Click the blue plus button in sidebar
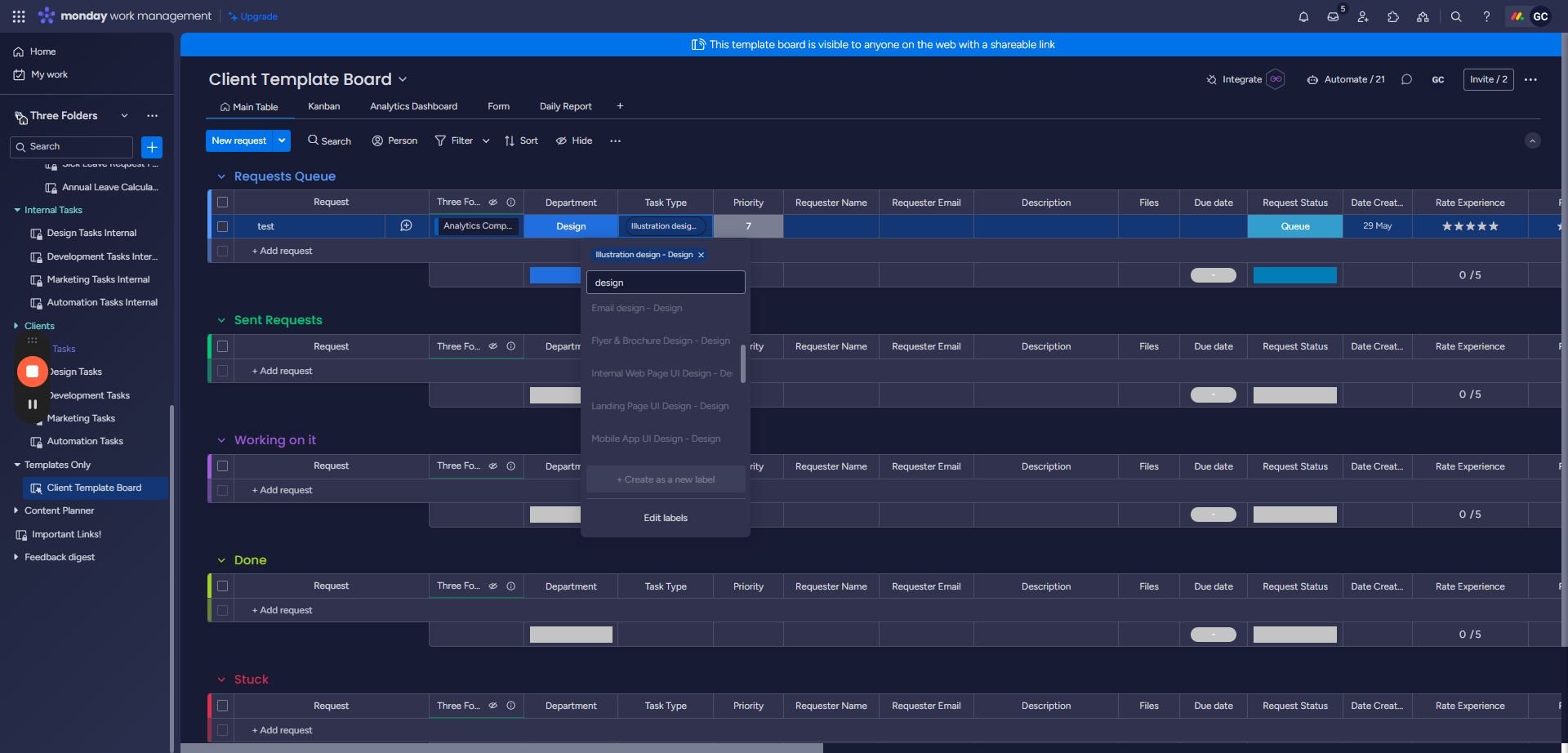Image resolution: width=1568 pixels, height=753 pixels. coord(152,147)
